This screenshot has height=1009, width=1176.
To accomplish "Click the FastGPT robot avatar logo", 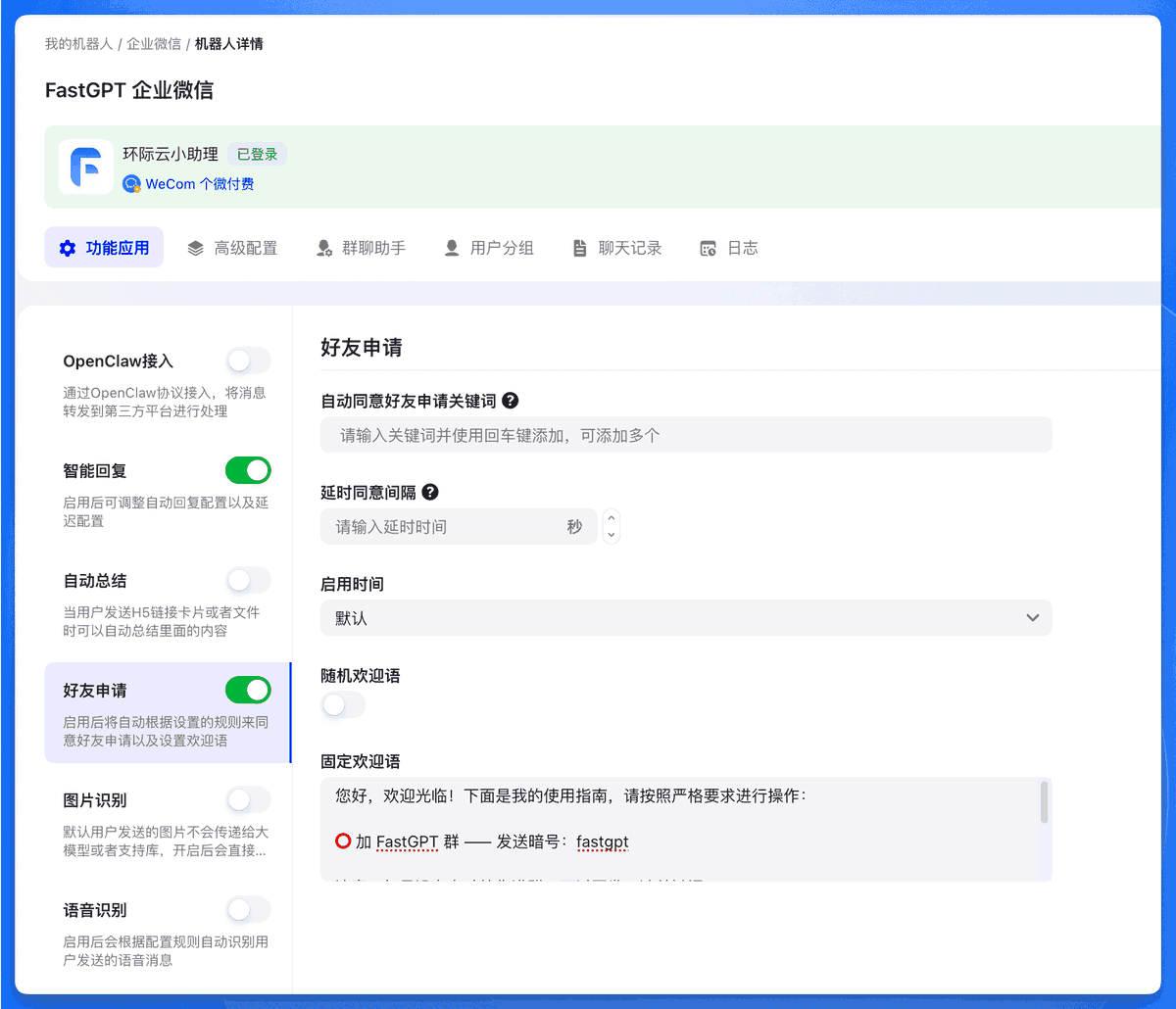I will coord(85,167).
